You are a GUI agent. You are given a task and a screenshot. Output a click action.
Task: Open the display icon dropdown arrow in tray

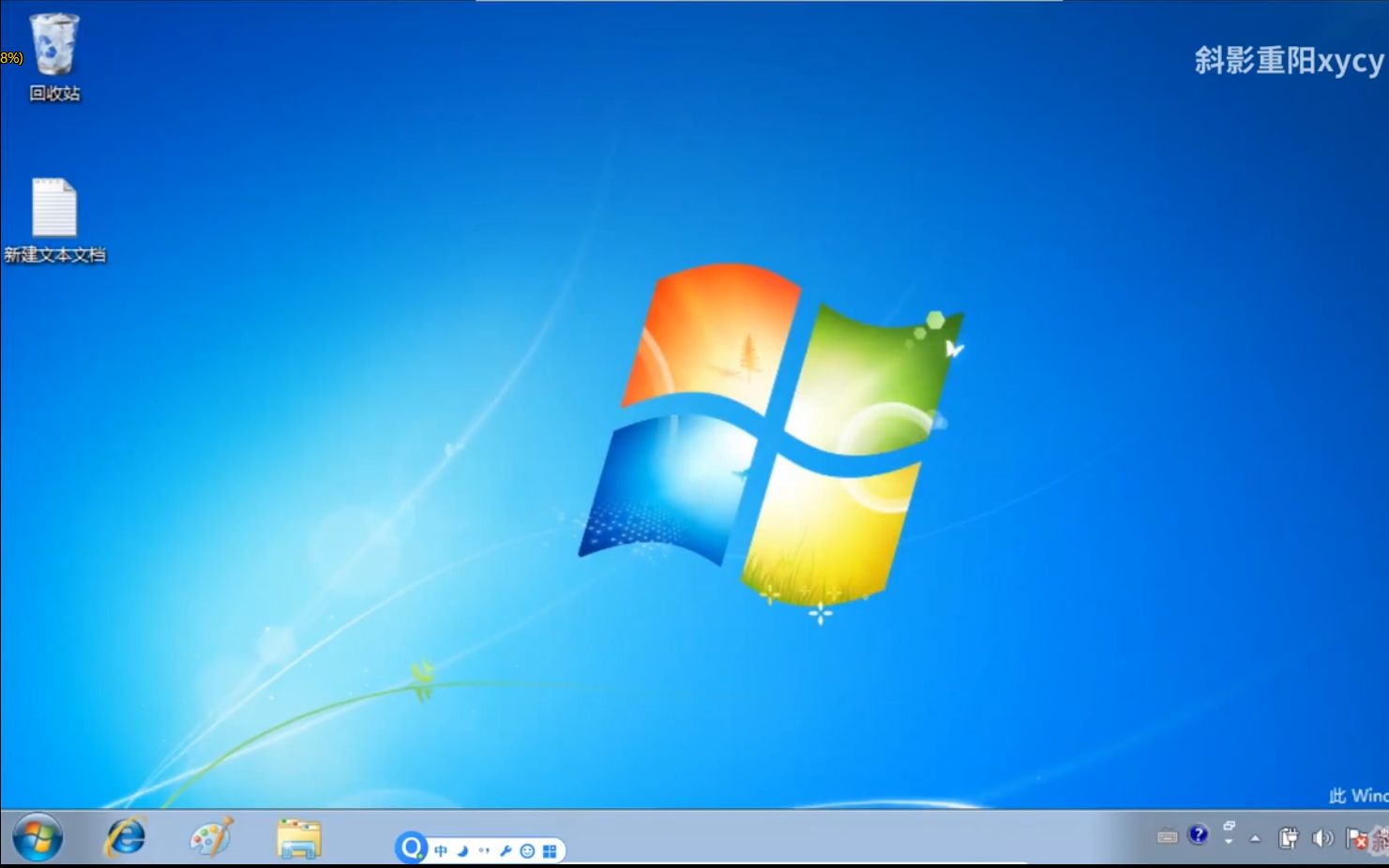coord(1229,840)
